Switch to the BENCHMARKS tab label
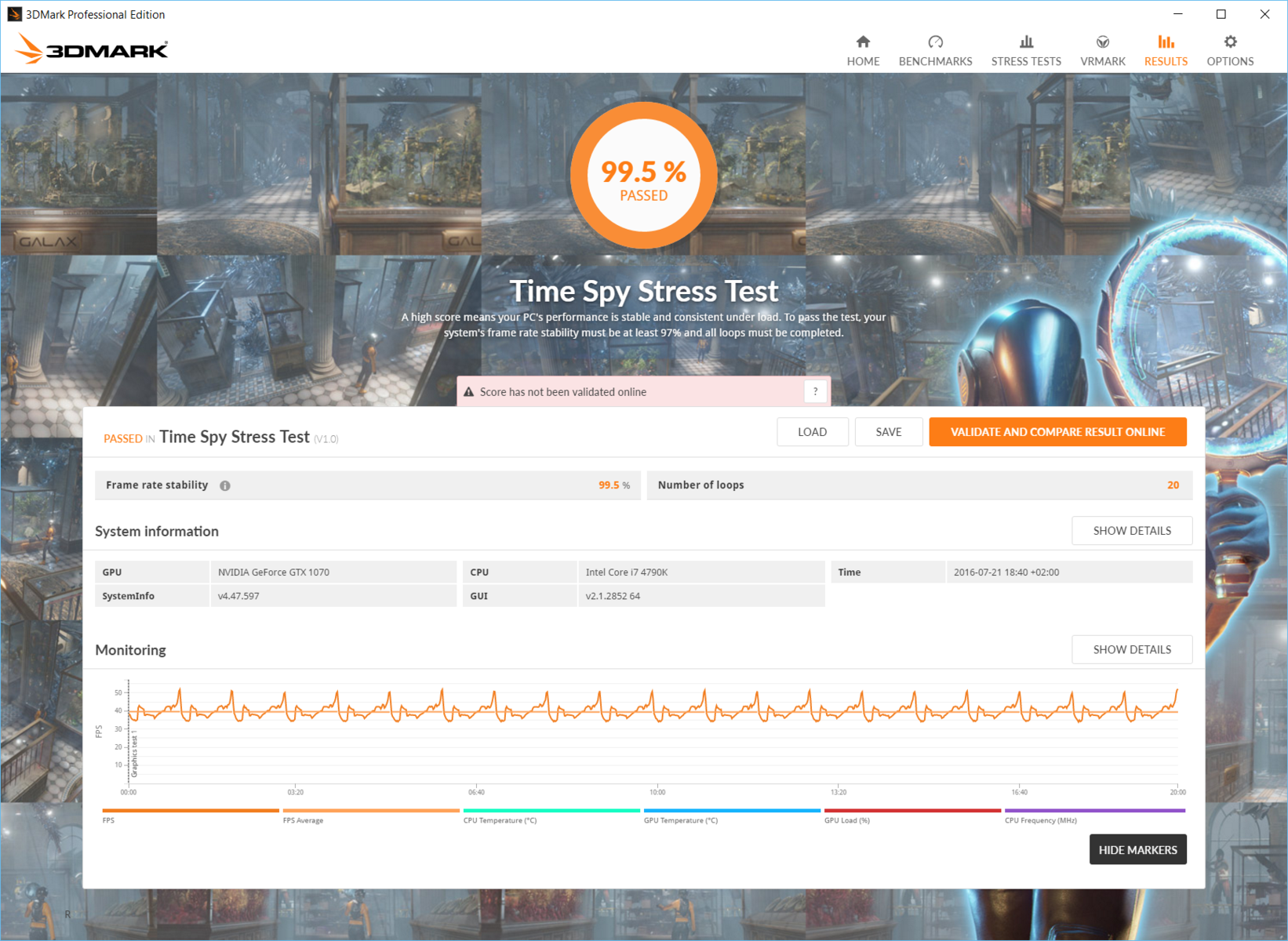1288x941 pixels. (x=935, y=61)
